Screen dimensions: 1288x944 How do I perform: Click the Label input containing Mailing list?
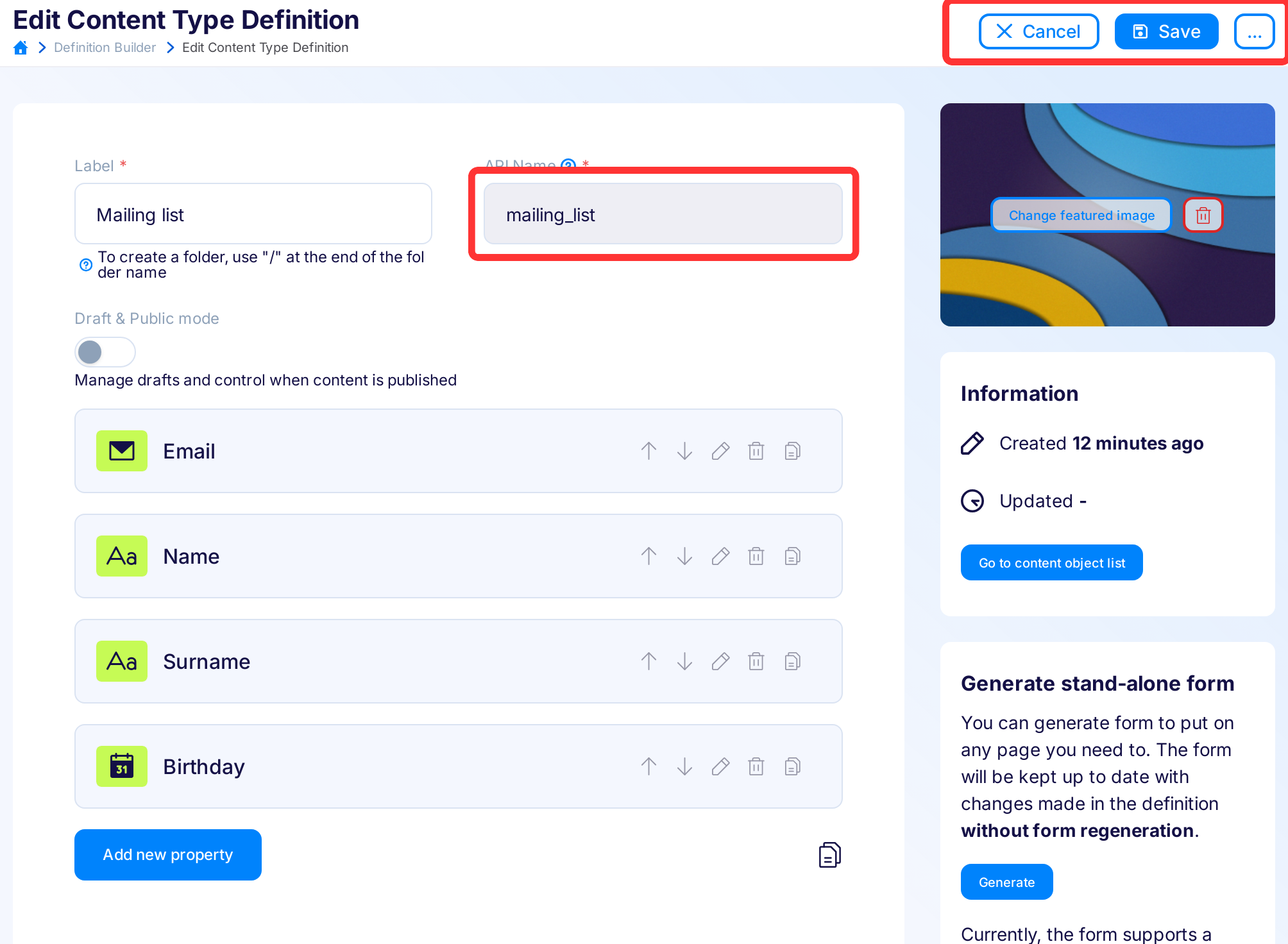click(253, 214)
